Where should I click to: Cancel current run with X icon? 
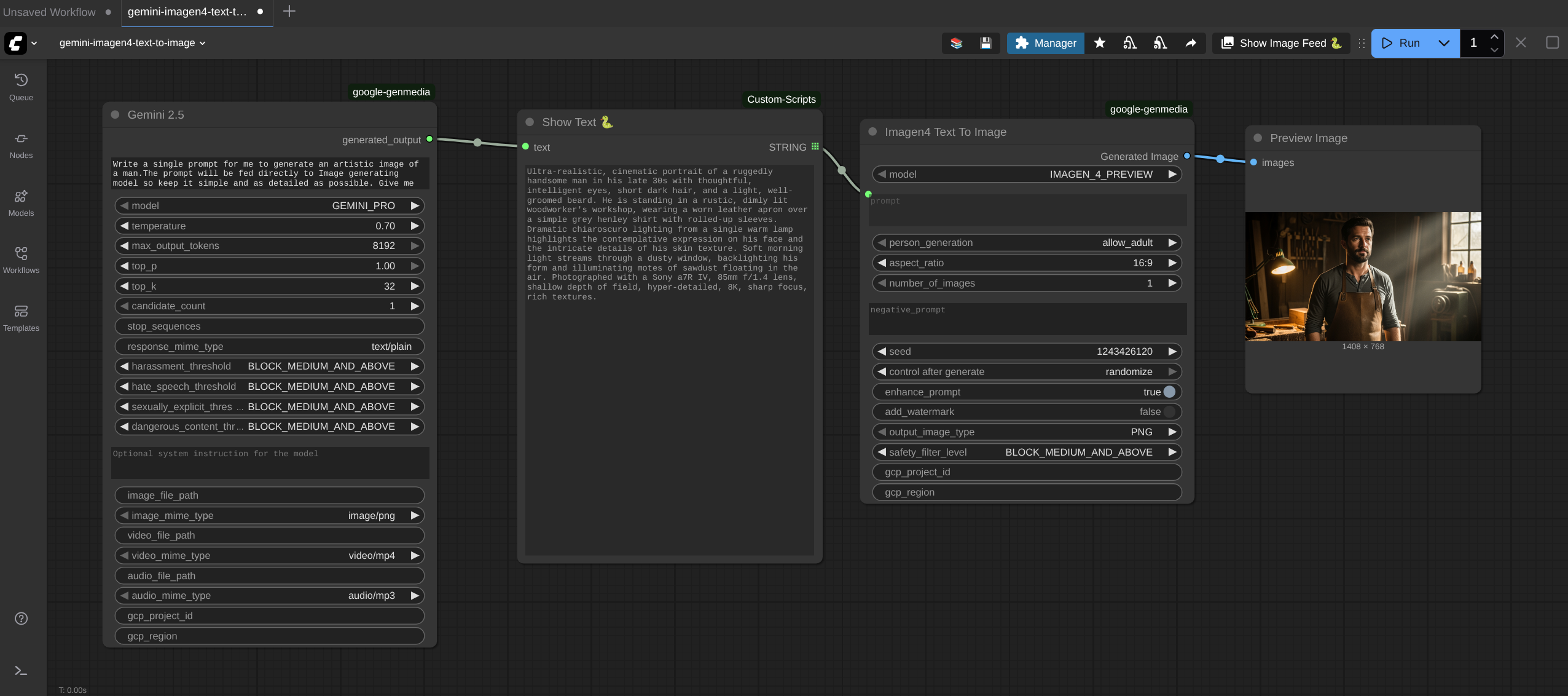point(1521,43)
